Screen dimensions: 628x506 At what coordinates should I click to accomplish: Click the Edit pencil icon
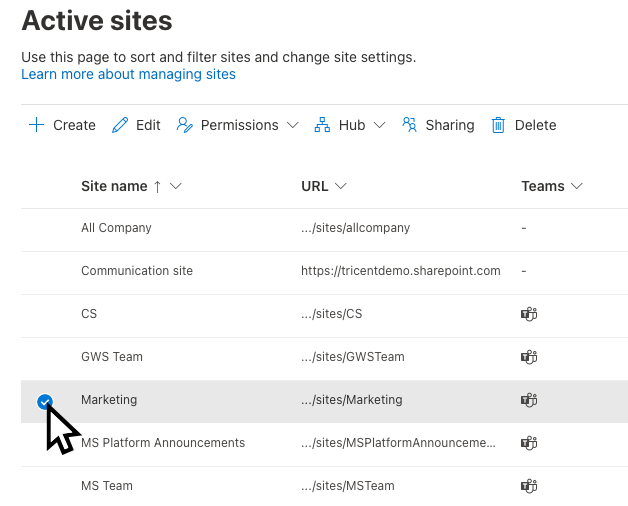point(121,125)
